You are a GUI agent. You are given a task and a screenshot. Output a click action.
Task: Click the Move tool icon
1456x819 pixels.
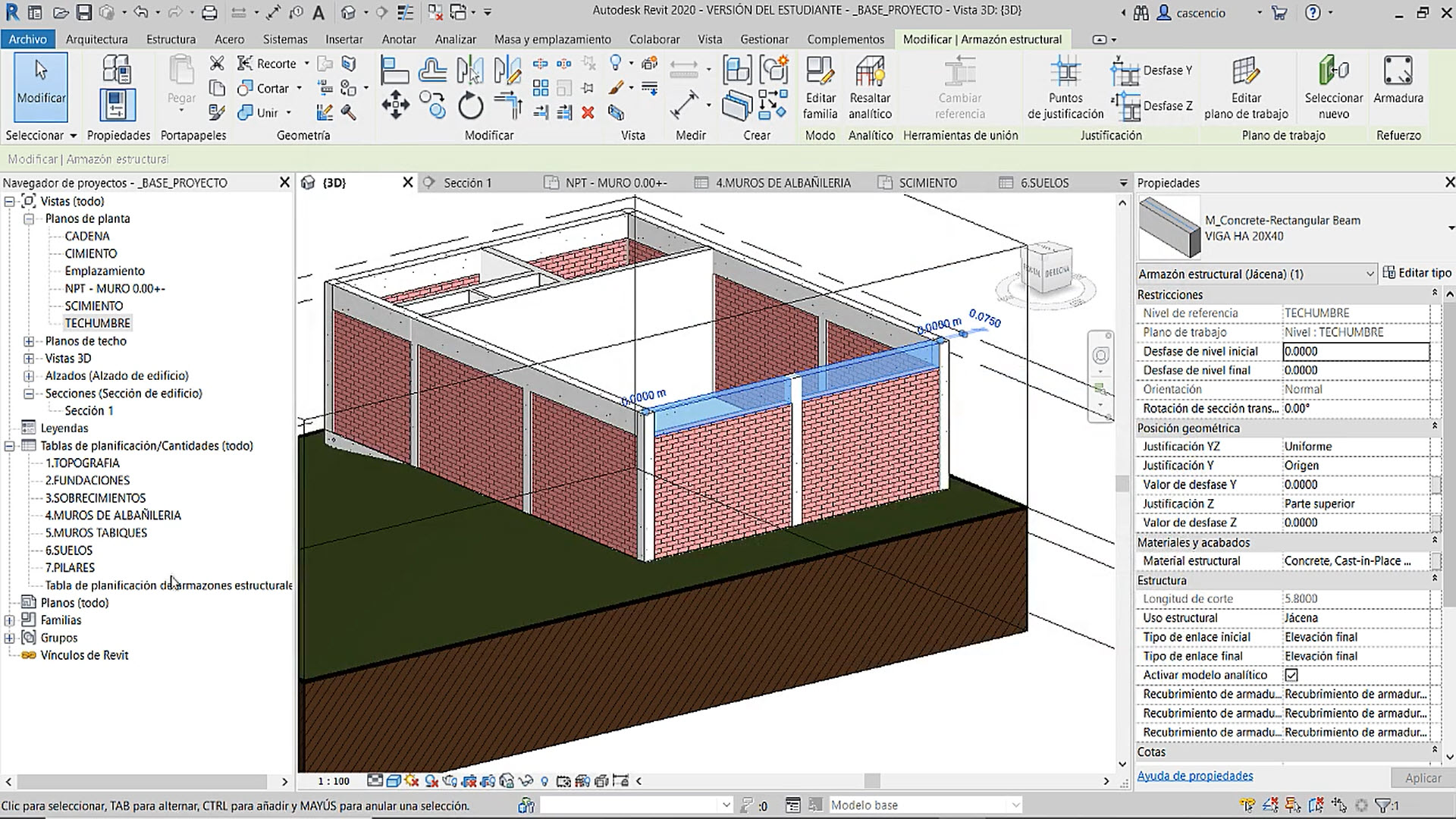395,105
